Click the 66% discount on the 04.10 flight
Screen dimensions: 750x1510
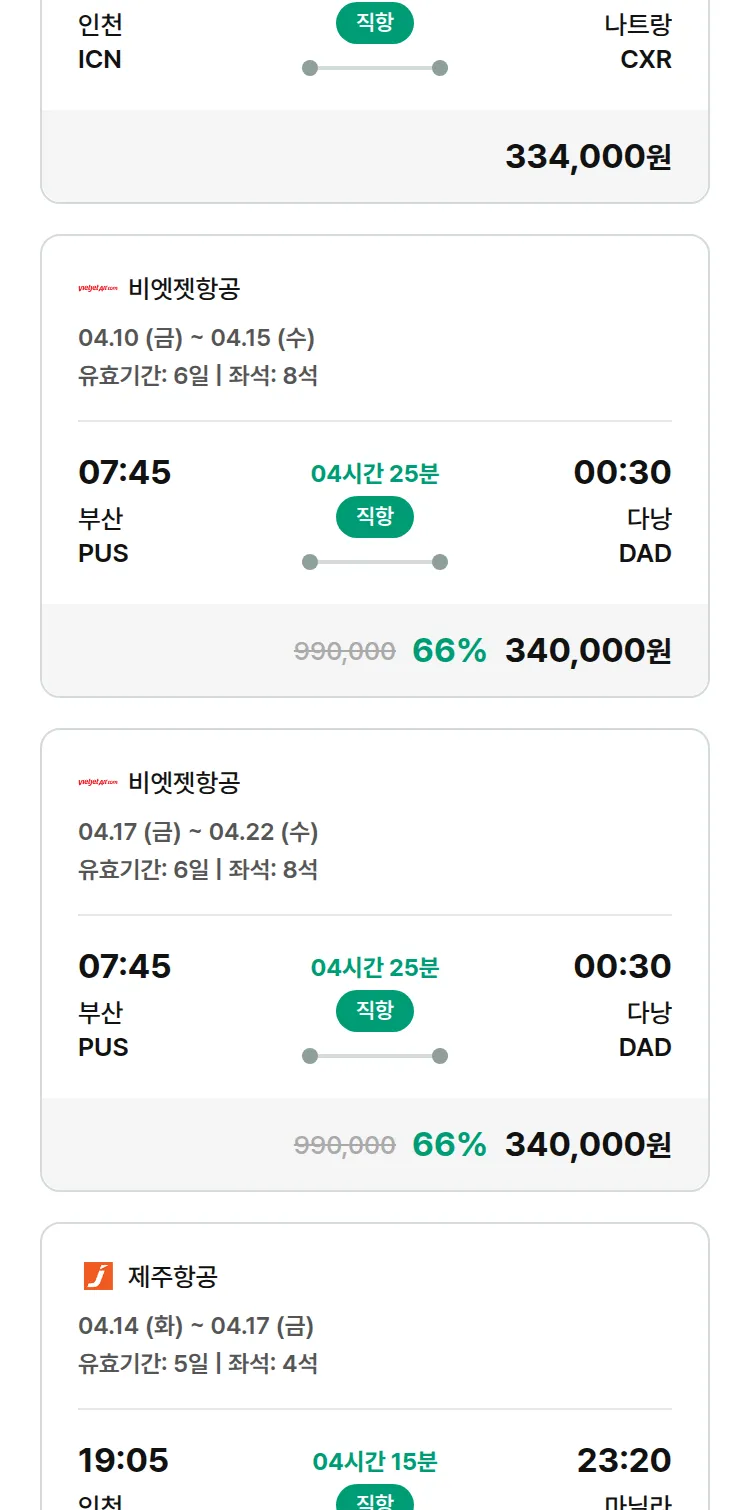449,651
